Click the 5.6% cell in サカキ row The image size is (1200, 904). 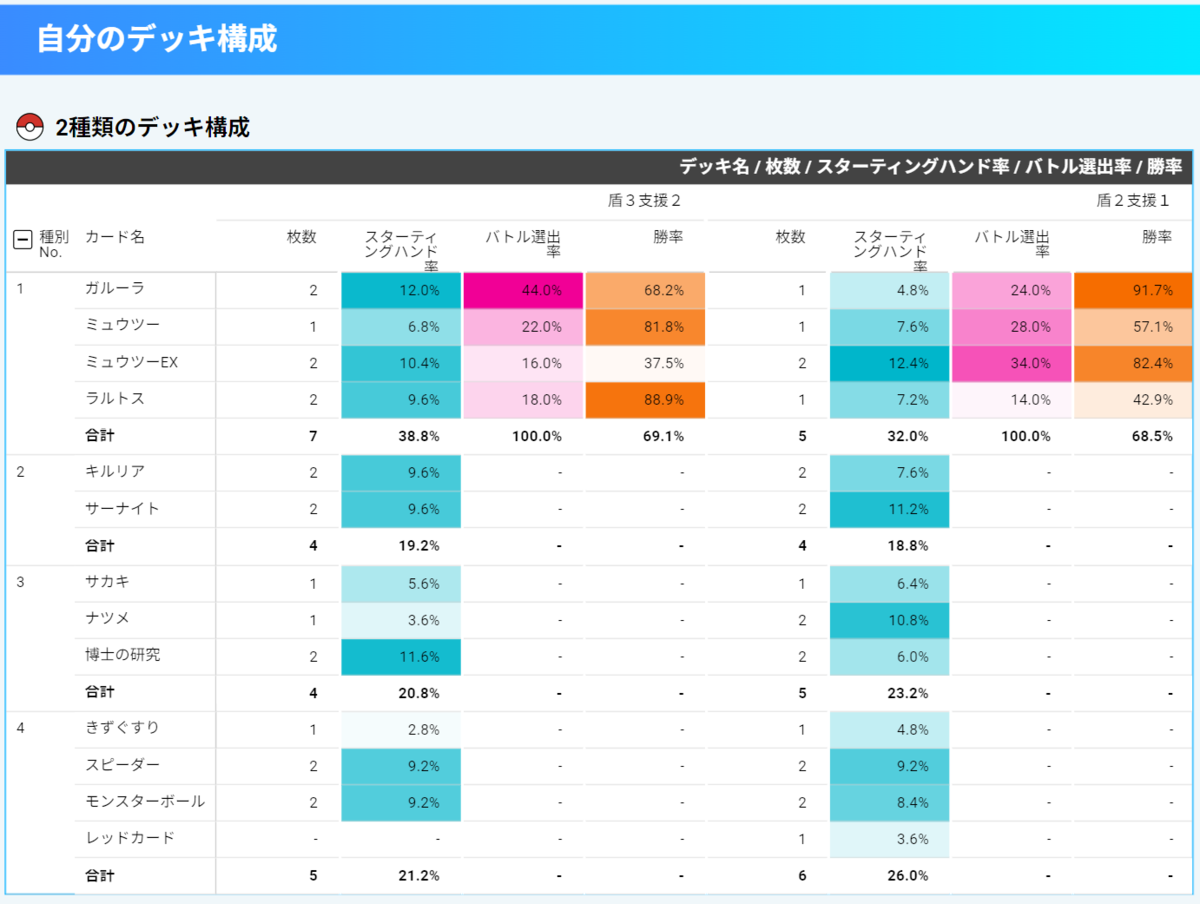click(x=401, y=583)
